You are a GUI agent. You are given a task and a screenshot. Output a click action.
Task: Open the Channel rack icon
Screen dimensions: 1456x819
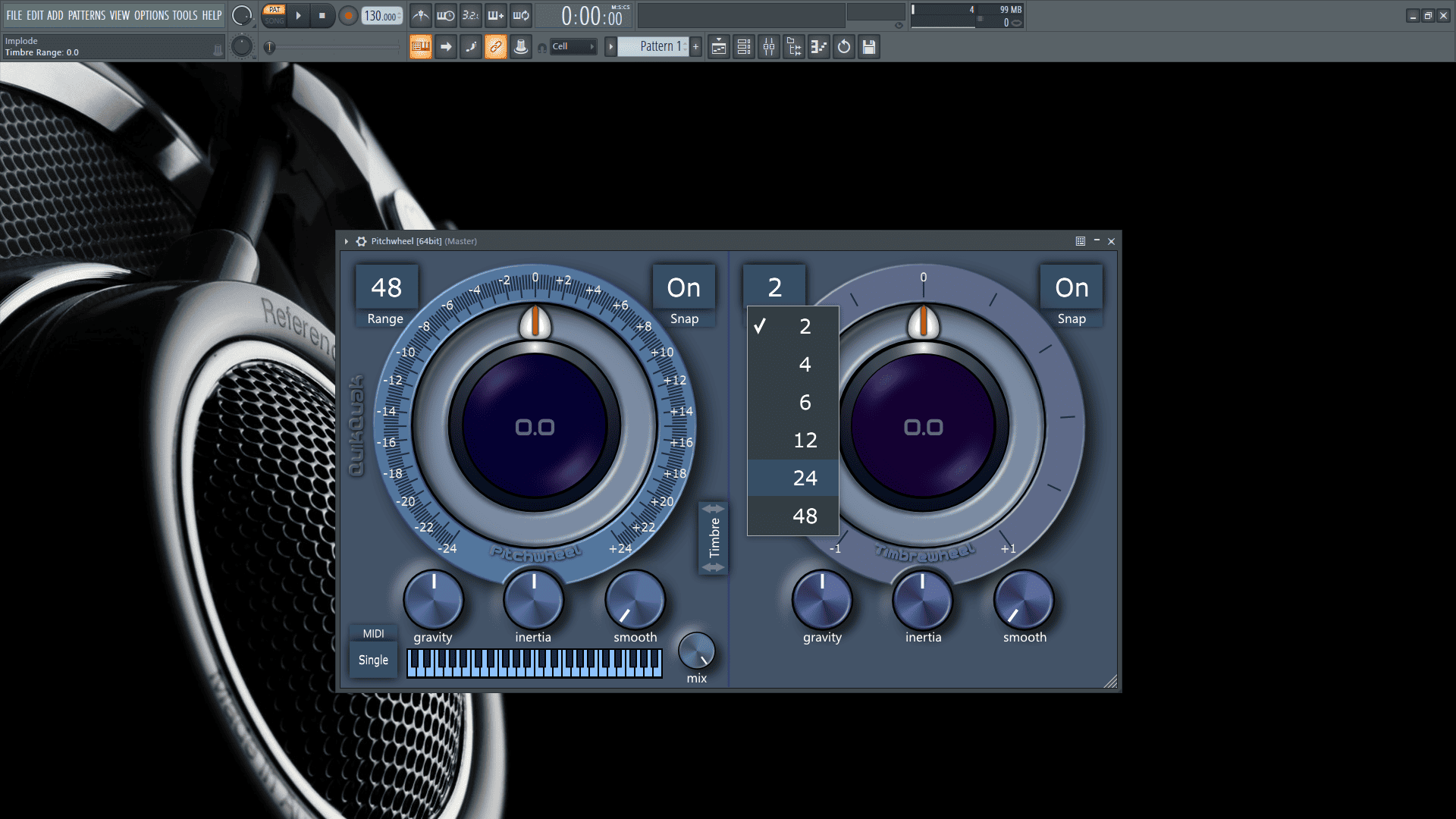744,46
